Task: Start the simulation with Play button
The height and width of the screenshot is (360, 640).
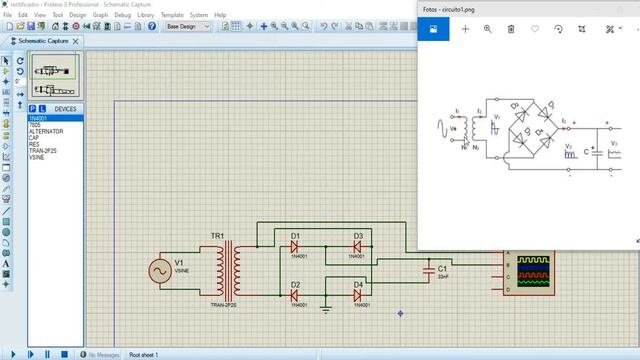Action: [x=13, y=354]
